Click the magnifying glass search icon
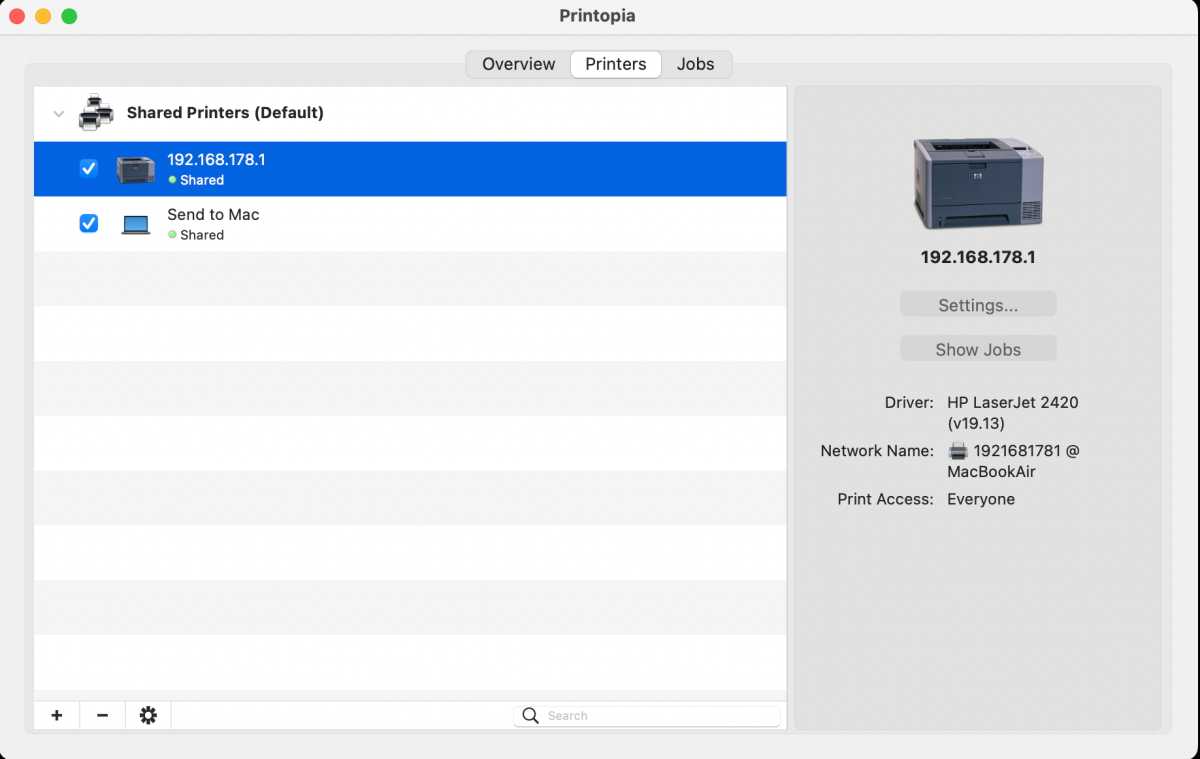The height and width of the screenshot is (759, 1200). click(531, 716)
